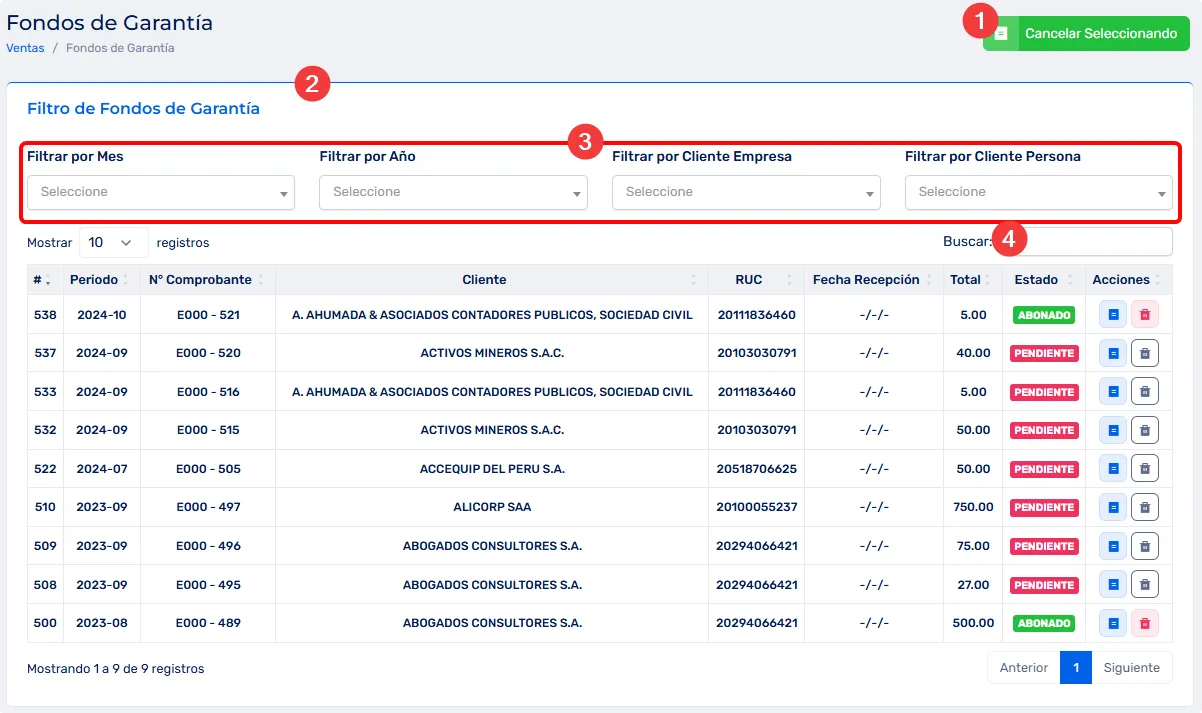
Task: Go to the Ventas breadcrumb link
Action: pyautogui.click(x=25, y=48)
